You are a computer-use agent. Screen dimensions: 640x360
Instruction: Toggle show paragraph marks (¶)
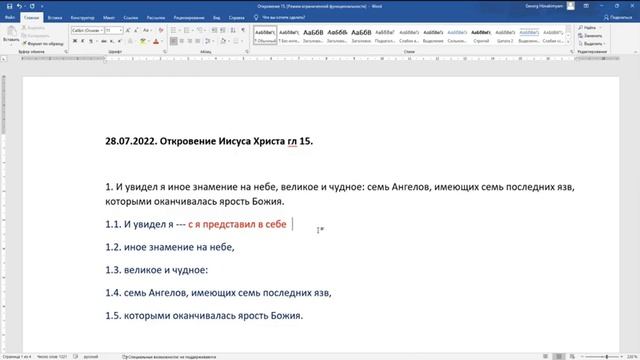pyautogui.click(x=243, y=30)
